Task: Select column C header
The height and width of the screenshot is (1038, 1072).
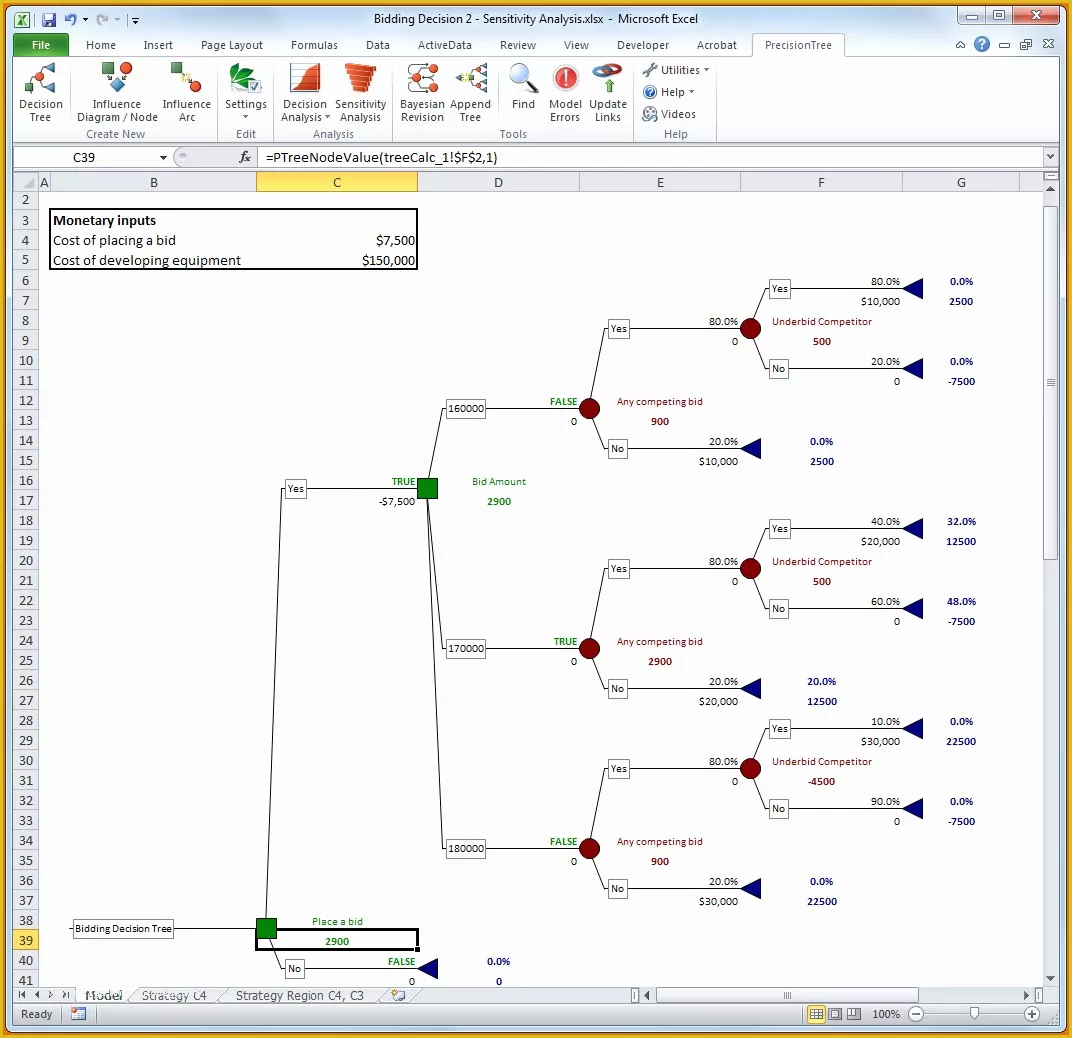Action: pyautogui.click(x=336, y=183)
